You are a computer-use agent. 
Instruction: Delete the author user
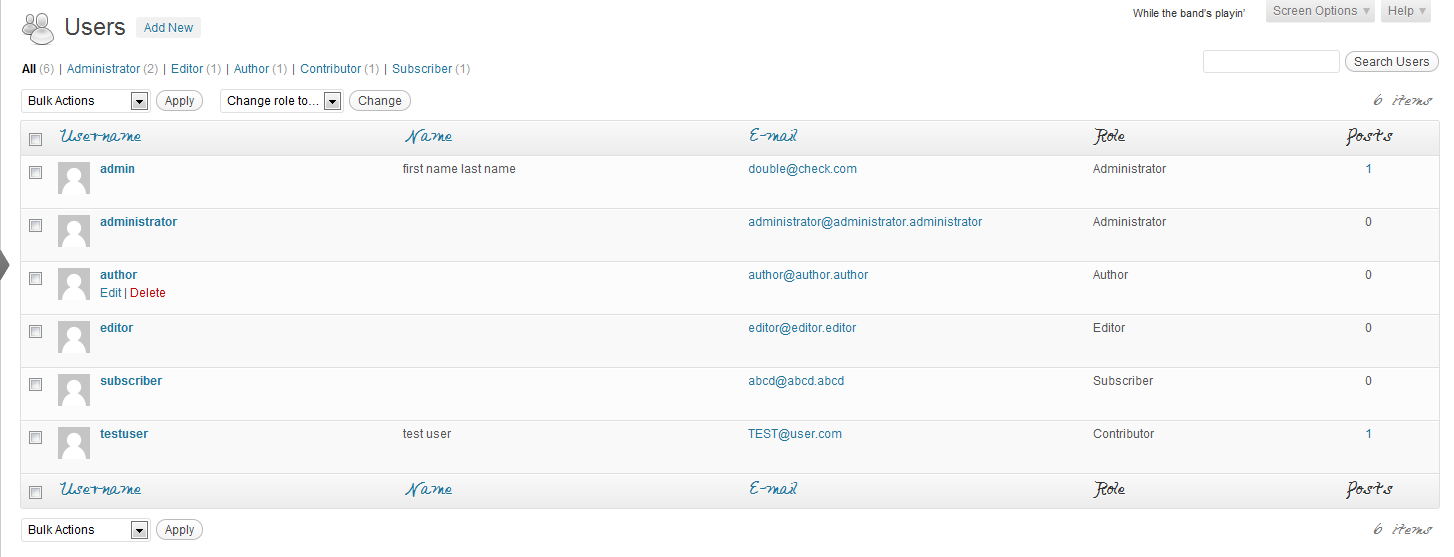coord(148,293)
